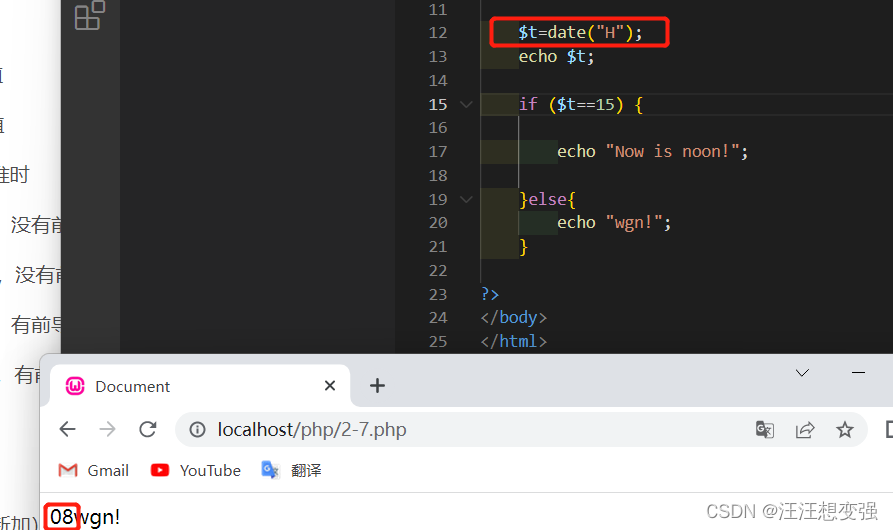Share this page from the address bar
The height and width of the screenshot is (530, 893).
(x=805, y=430)
